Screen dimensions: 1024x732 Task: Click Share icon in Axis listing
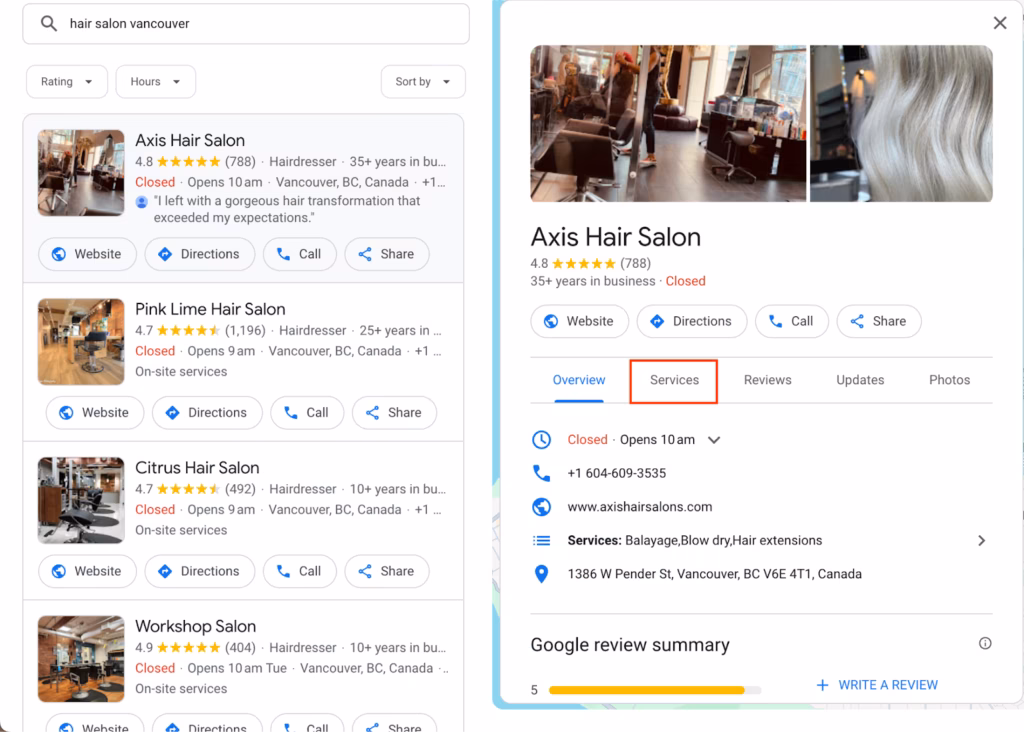365,254
